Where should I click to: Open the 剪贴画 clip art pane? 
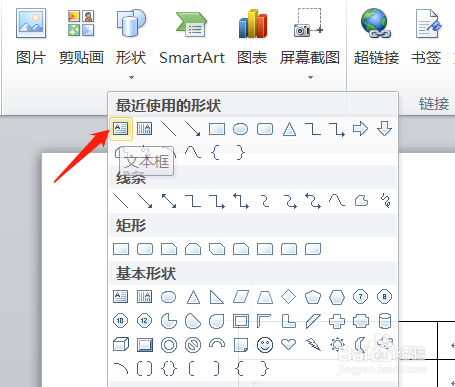pos(81,37)
